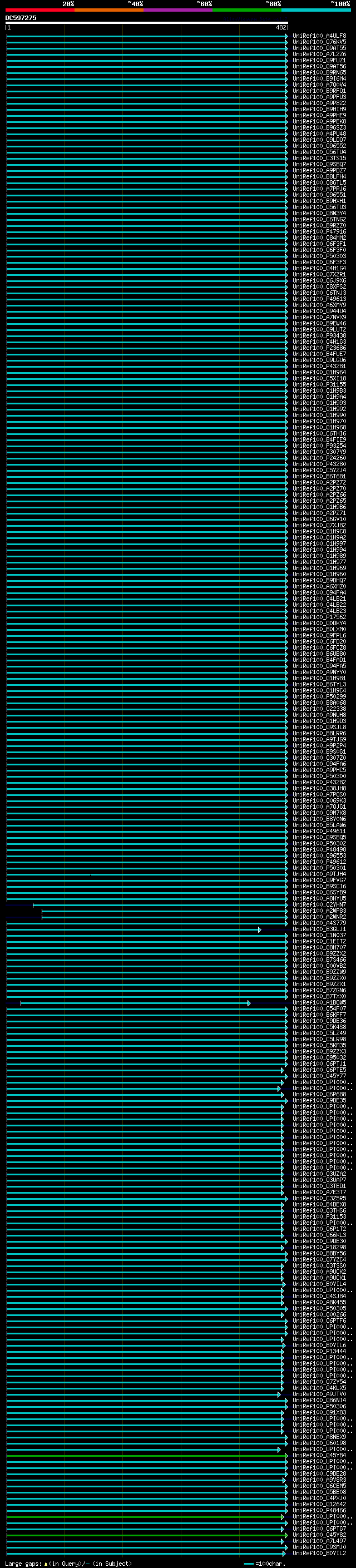Select hit label UniRef100_Q45Y82
Image resolution: width=356 pixels, height=1568 pixels.
319,1535
